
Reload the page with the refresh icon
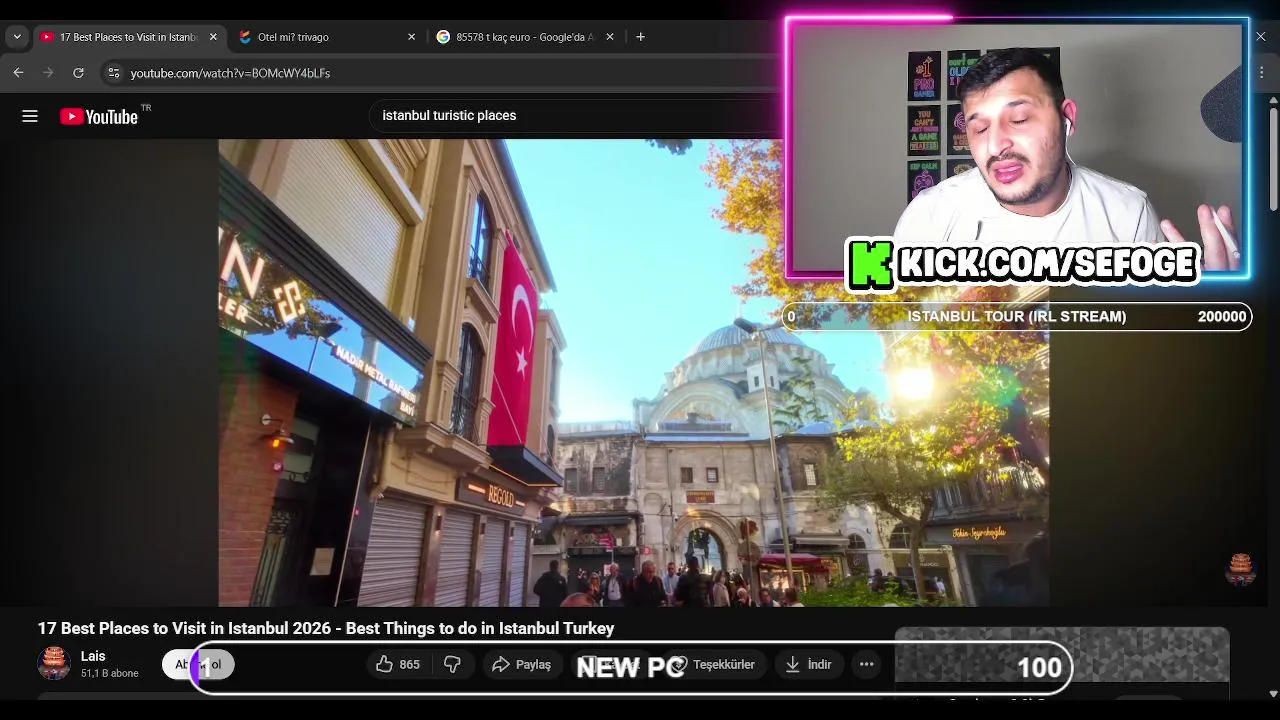(x=78, y=73)
